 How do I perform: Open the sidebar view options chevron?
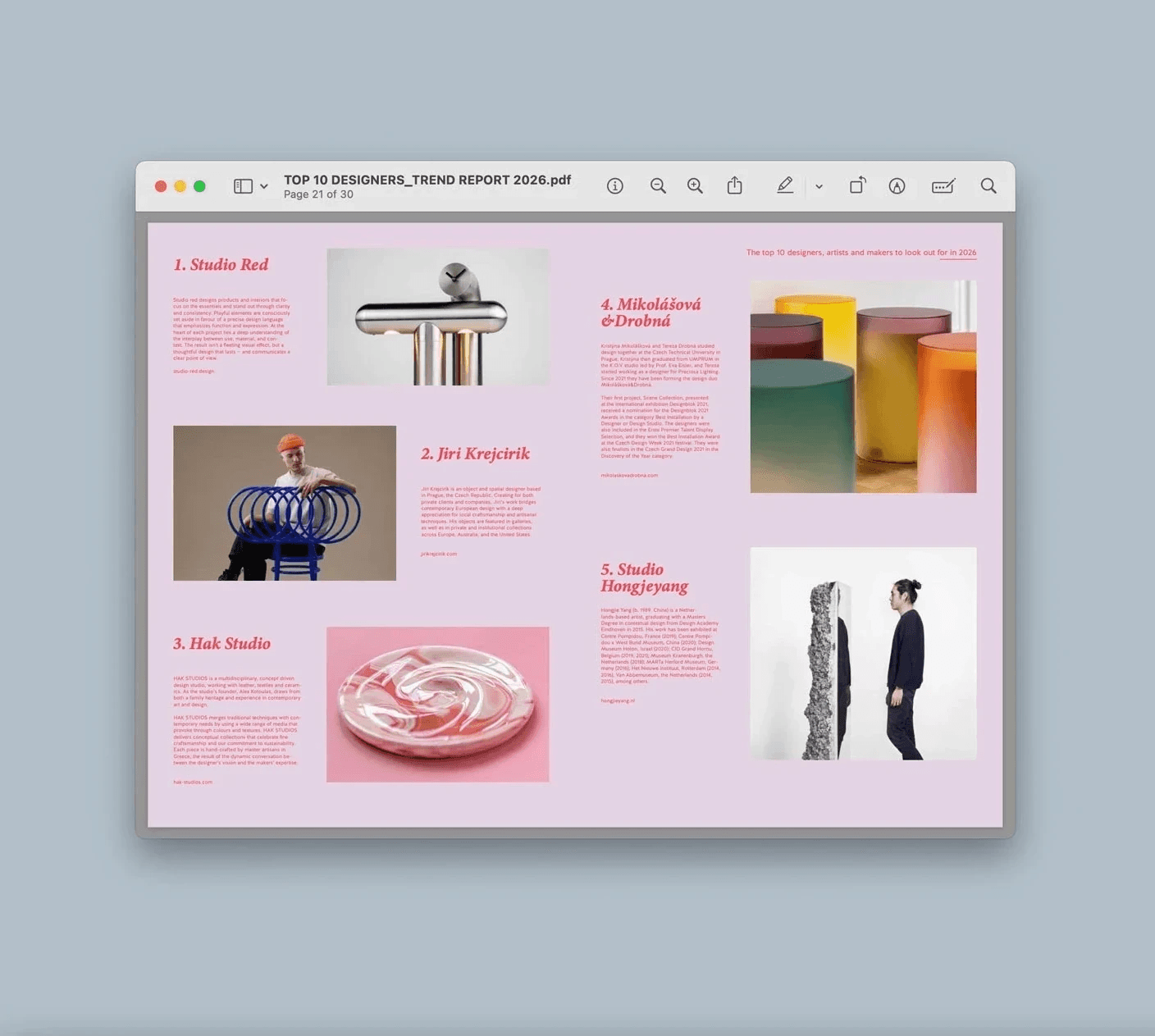[x=262, y=185]
